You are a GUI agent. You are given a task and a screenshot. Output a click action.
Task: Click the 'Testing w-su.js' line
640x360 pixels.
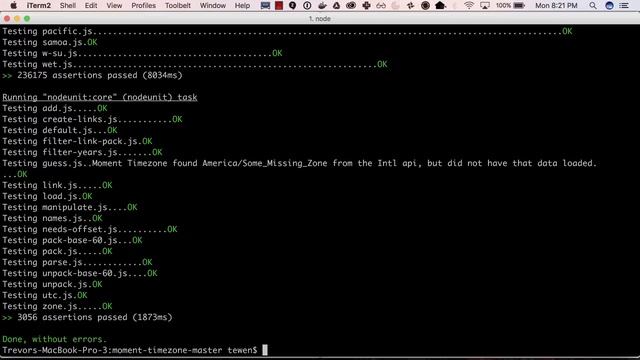point(142,53)
